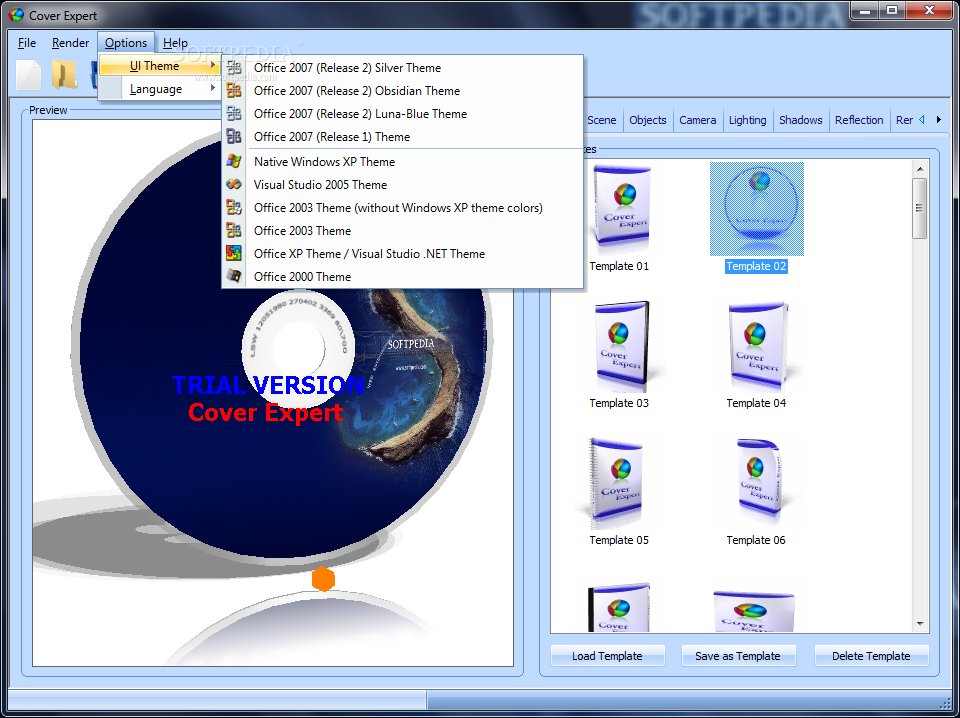Select Visual Studio 2005 Theme

click(x=402, y=184)
